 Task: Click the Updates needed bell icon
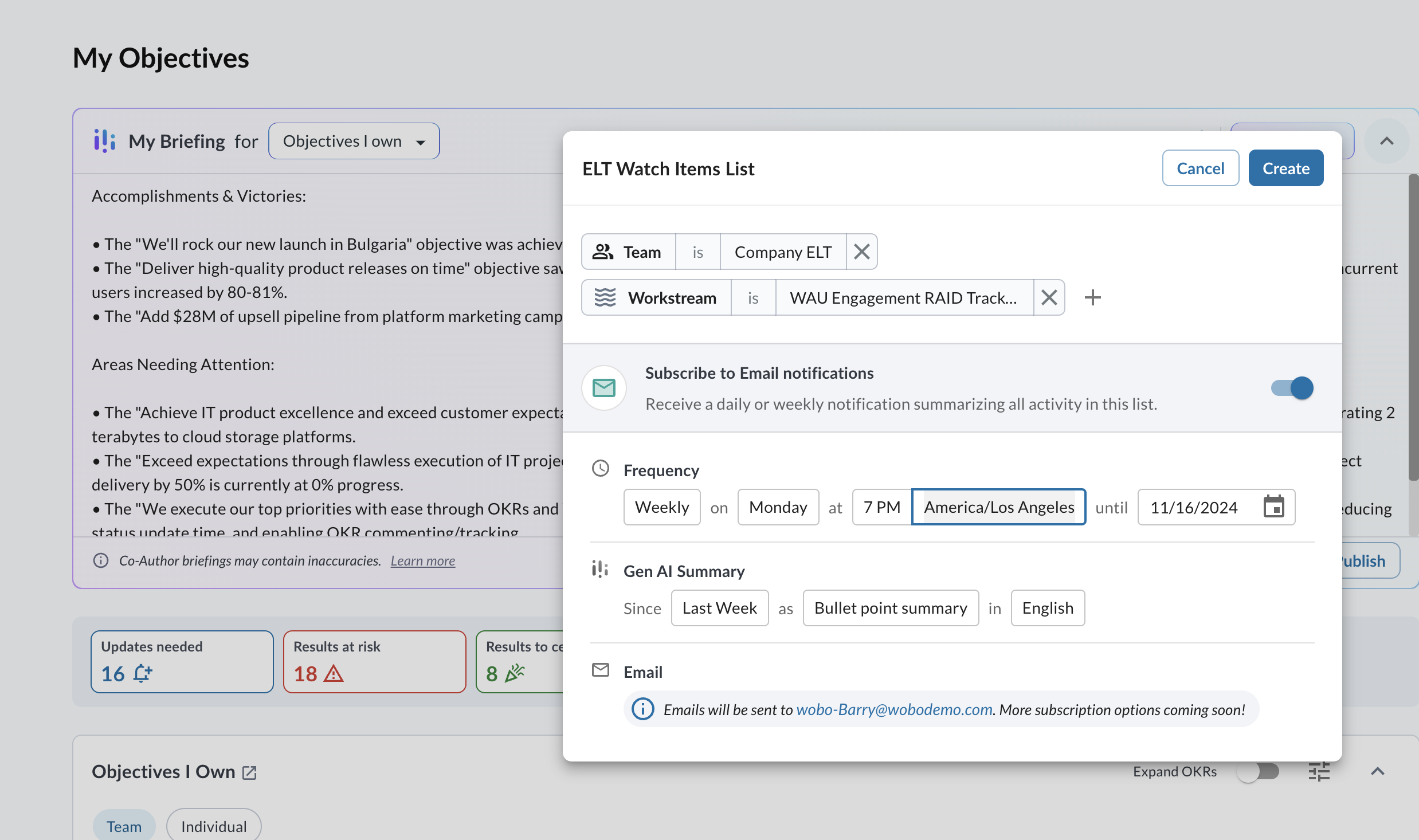tap(143, 674)
